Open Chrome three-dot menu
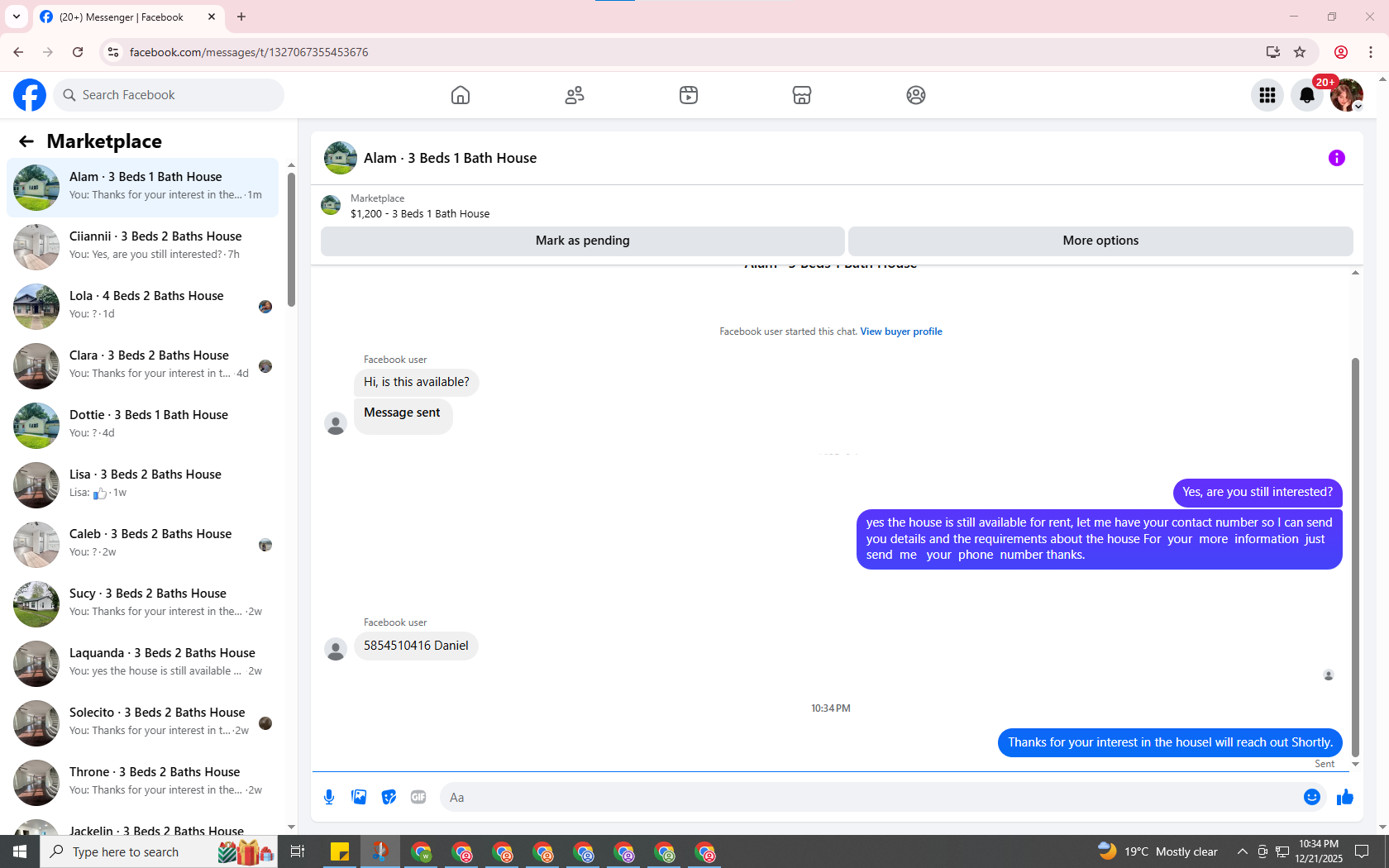 click(x=1371, y=52)
